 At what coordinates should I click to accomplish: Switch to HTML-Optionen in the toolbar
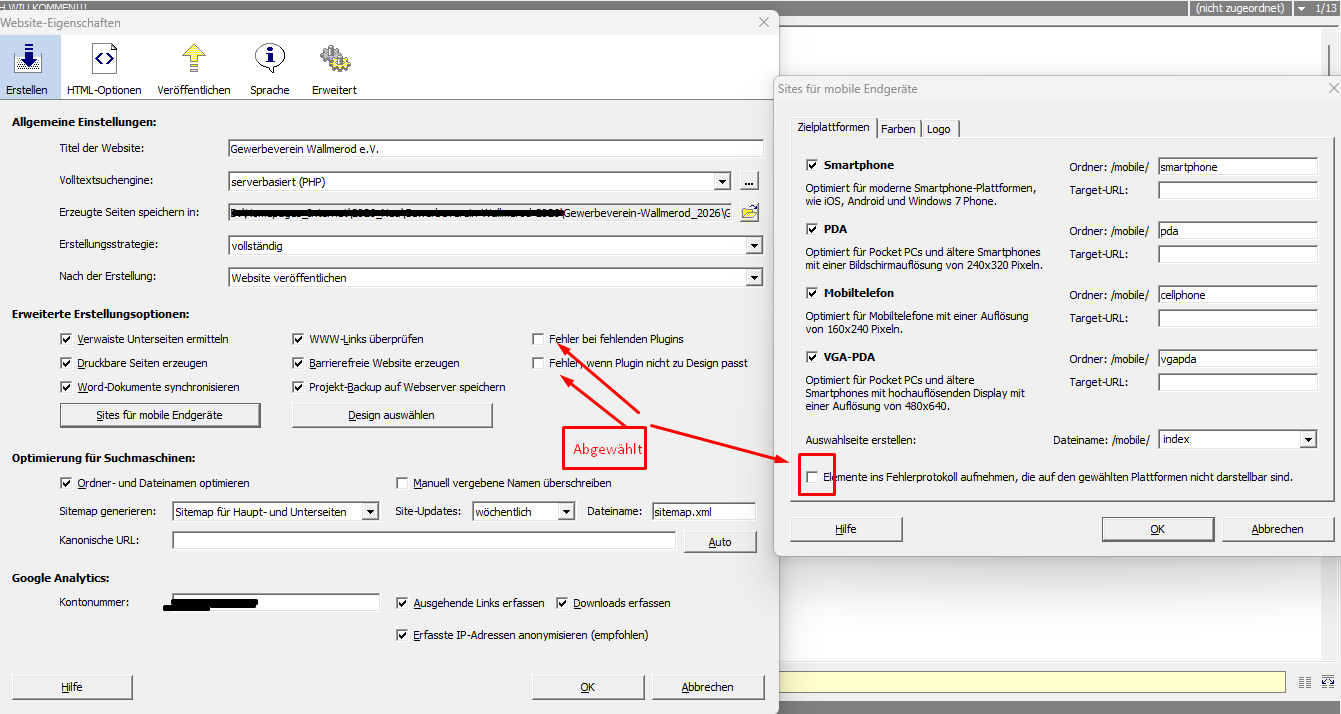pyautogui.click(x=104, y=68)
